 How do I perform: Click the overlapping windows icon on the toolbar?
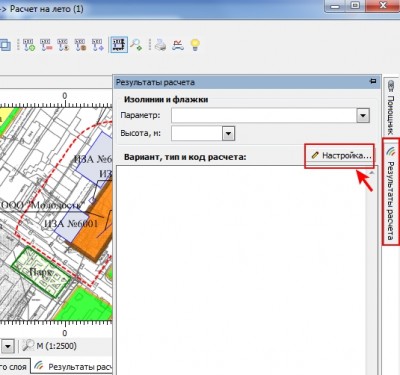click(5, 45)
